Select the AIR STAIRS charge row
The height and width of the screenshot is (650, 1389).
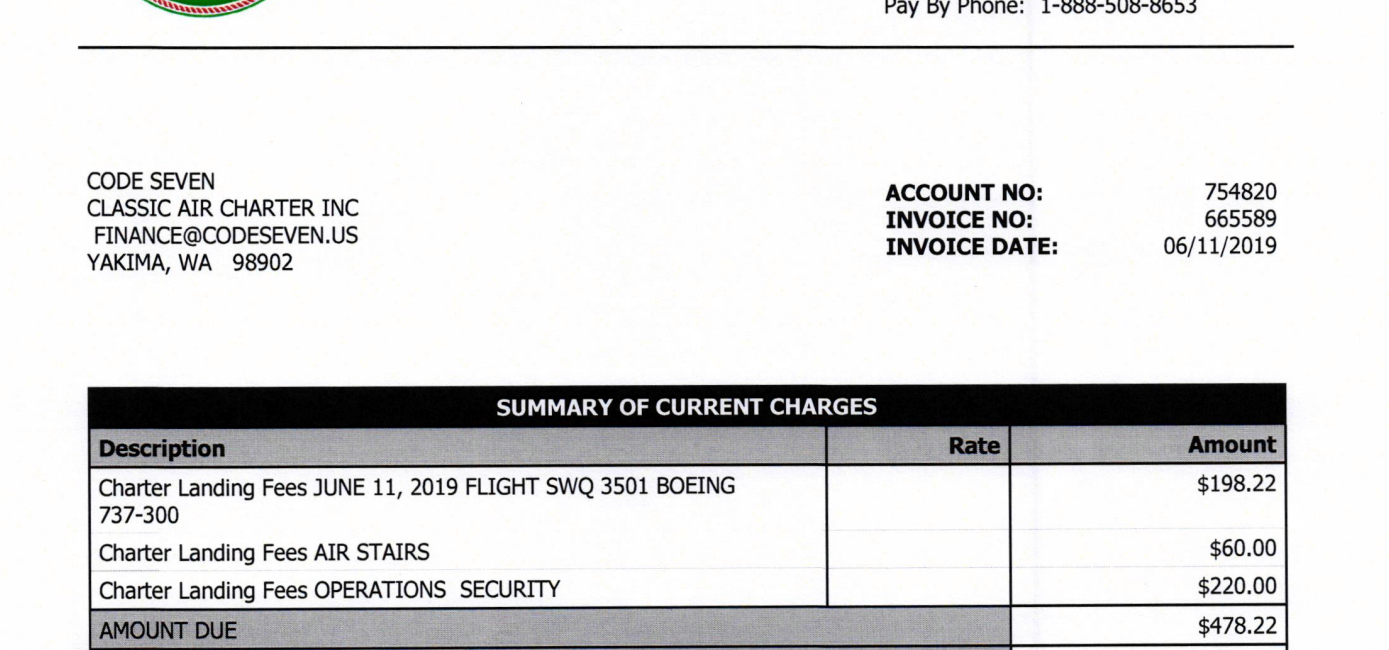pos(686,549)
